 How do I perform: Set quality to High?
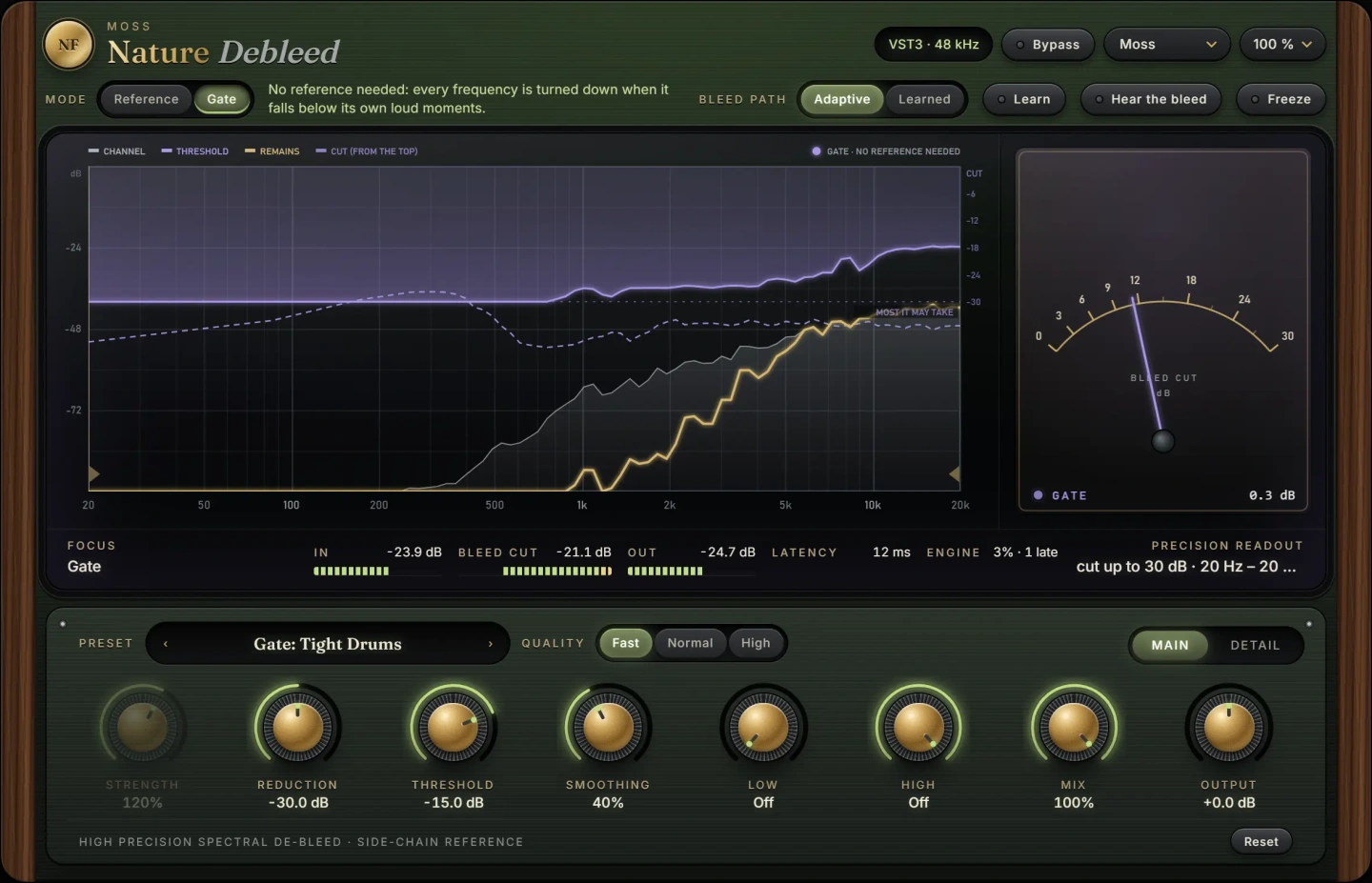point(756,643)
